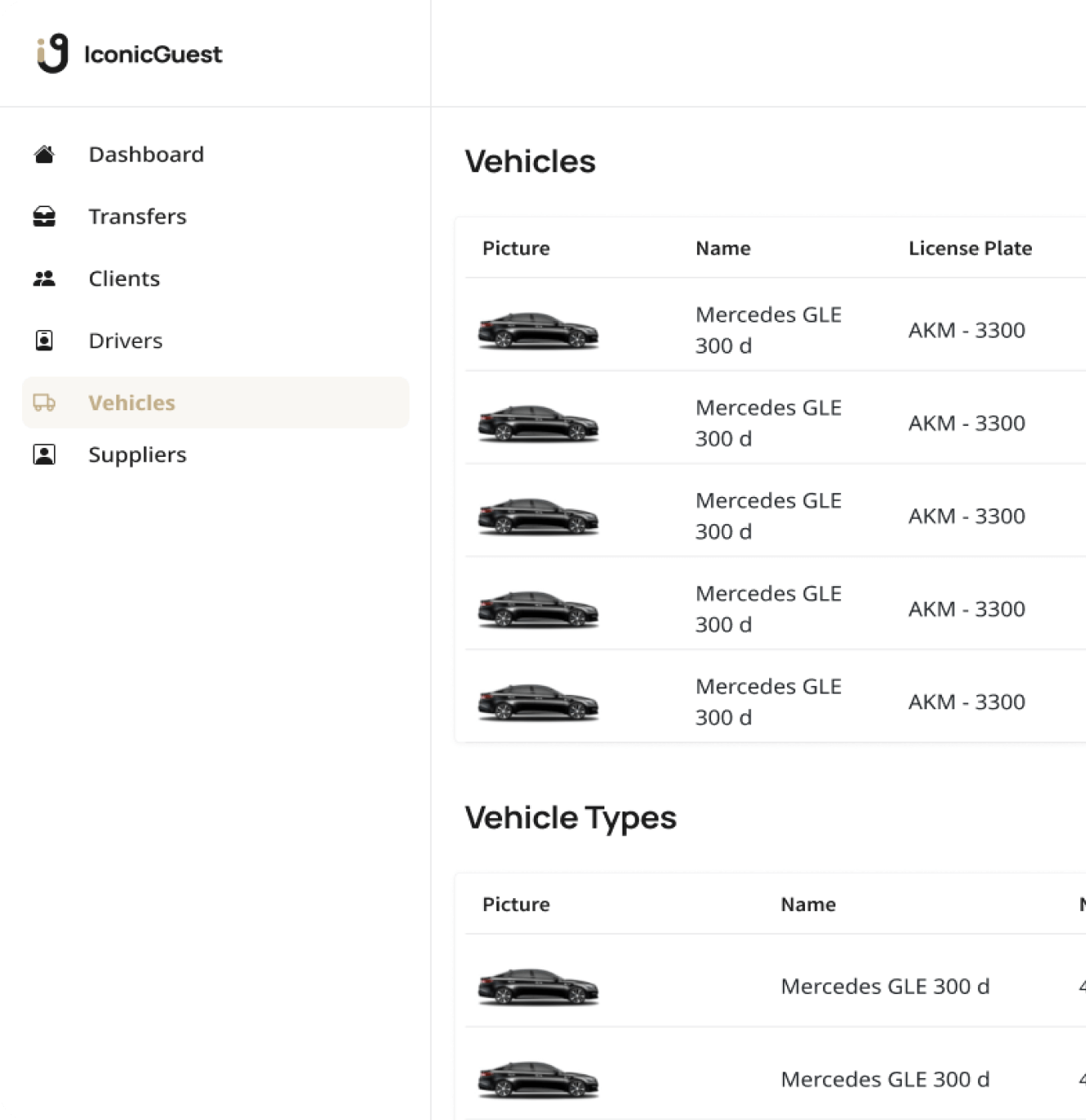The image size is (1086, 1120).
Task: Click fourth row's AKM - 3300 license plate
Action: point(966,609)
